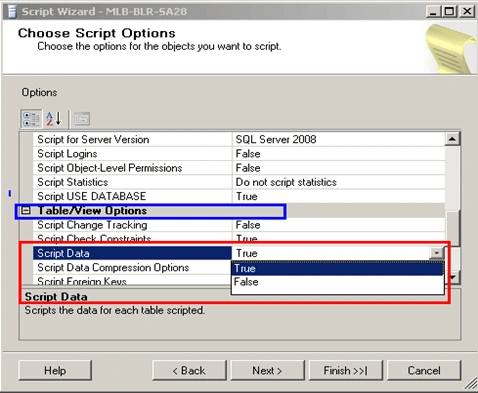Choose False in the dropdown list
Viewport: 478px width, 393px height.
(x=337, y=282)
